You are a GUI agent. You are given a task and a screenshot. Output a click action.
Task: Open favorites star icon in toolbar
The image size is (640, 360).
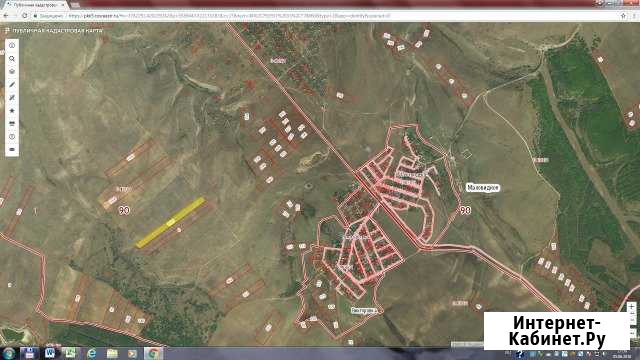(12, 111)
